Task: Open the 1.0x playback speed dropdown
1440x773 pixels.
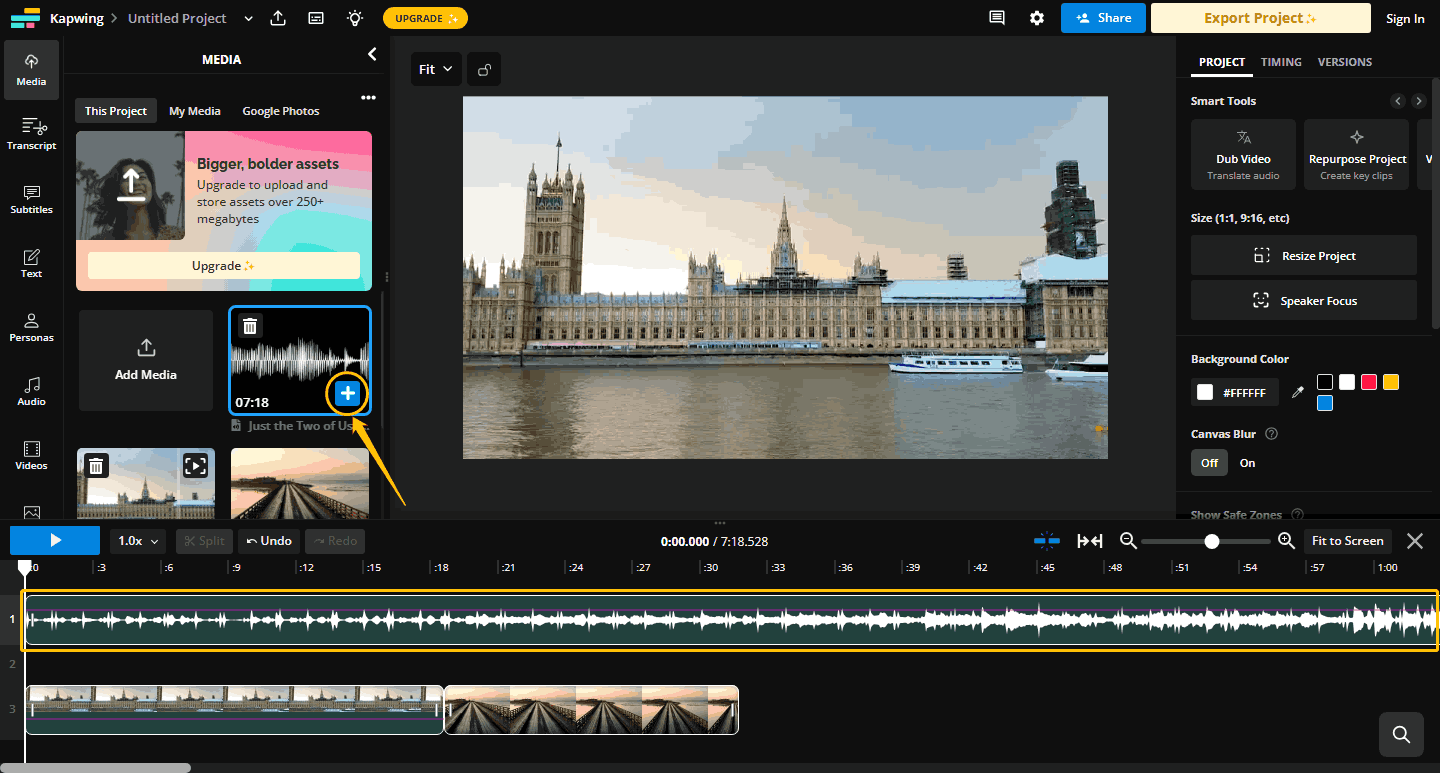Action: coord(138,541)
